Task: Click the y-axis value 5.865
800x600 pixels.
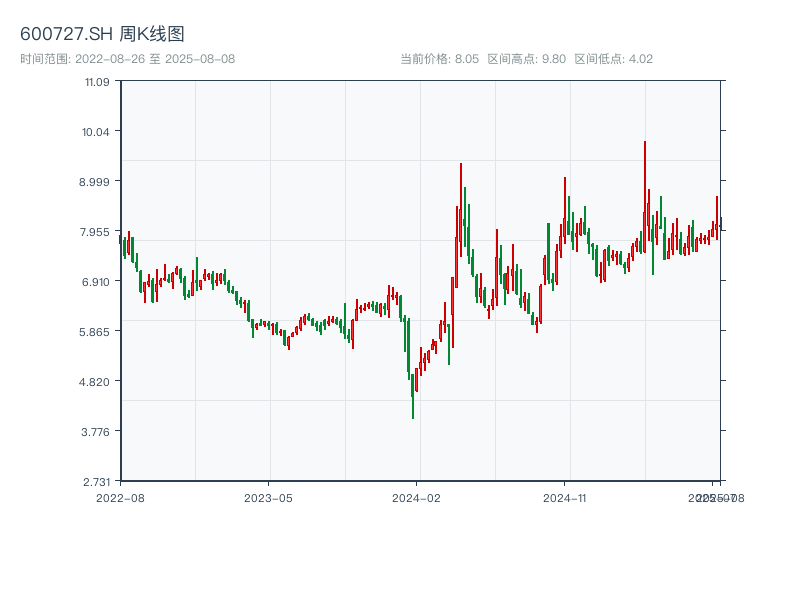Action: (94, 332)
